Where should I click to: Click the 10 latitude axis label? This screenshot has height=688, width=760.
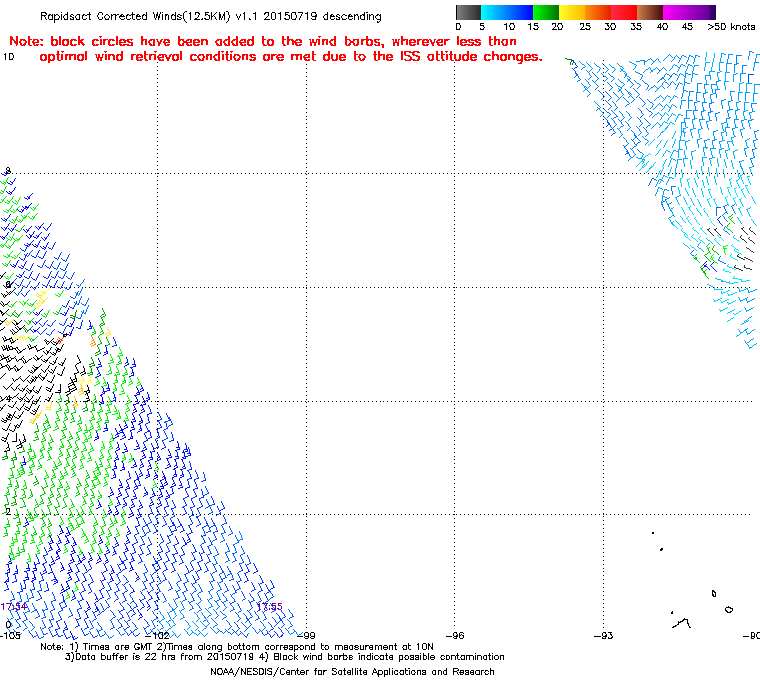click(x=8, y=57)
